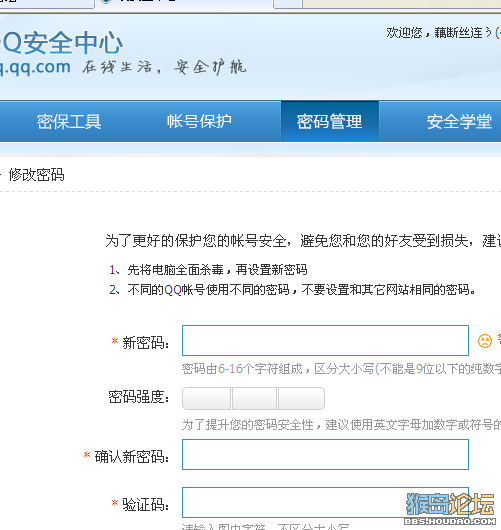Click the active browser tab at top

point(185,3)
